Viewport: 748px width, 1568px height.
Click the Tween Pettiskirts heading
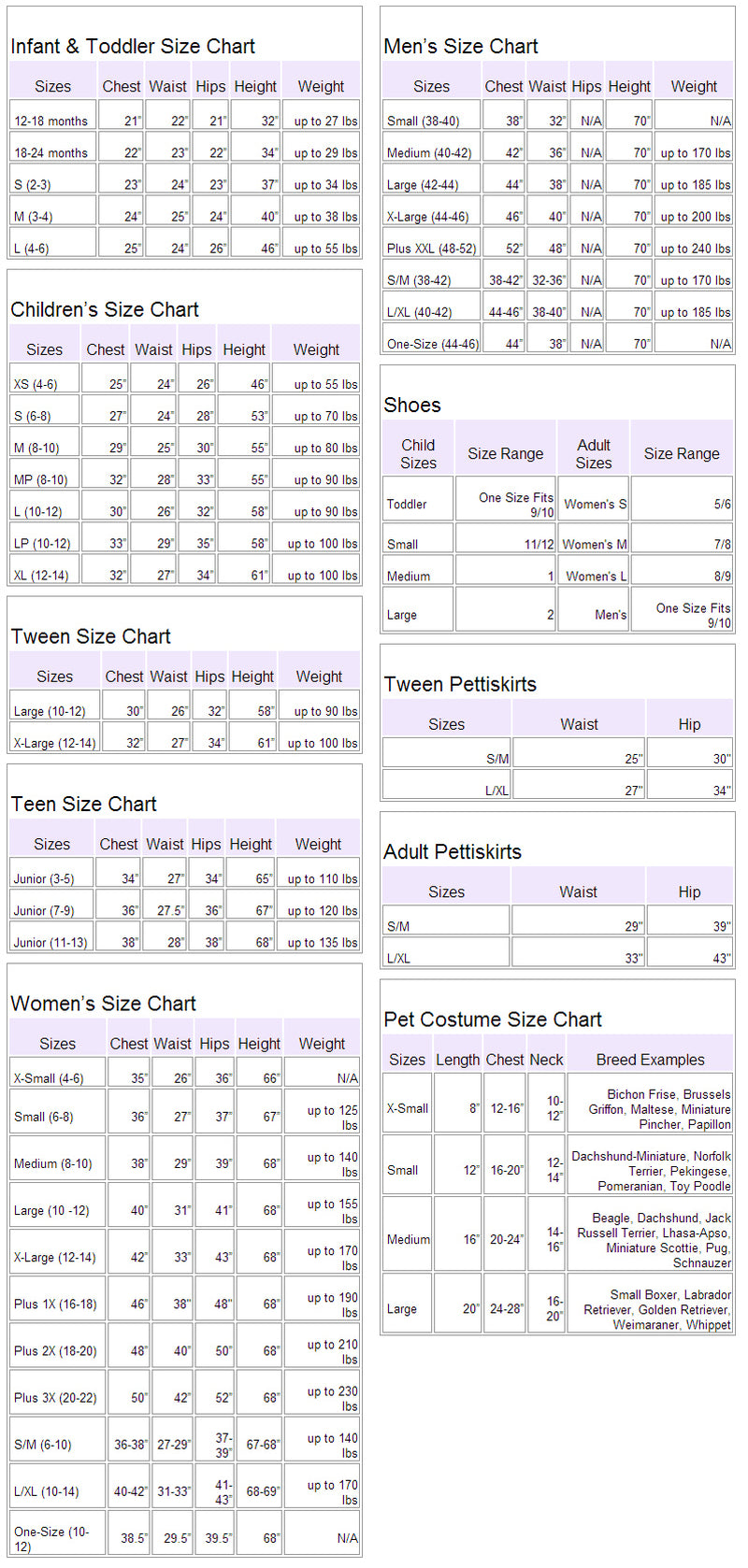(x=460, y=684)
